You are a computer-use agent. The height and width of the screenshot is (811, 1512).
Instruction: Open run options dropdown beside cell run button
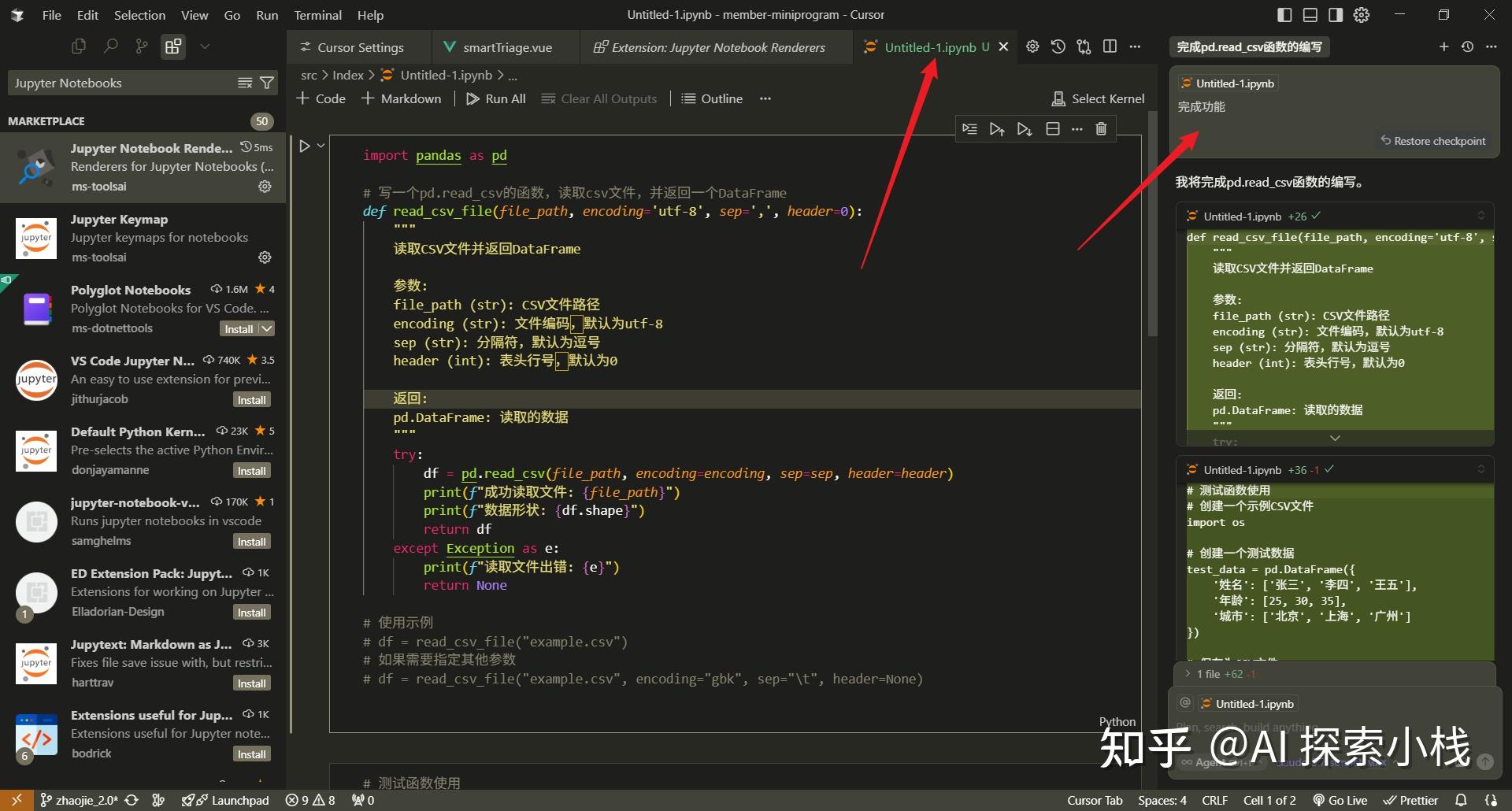coord(321,146)
